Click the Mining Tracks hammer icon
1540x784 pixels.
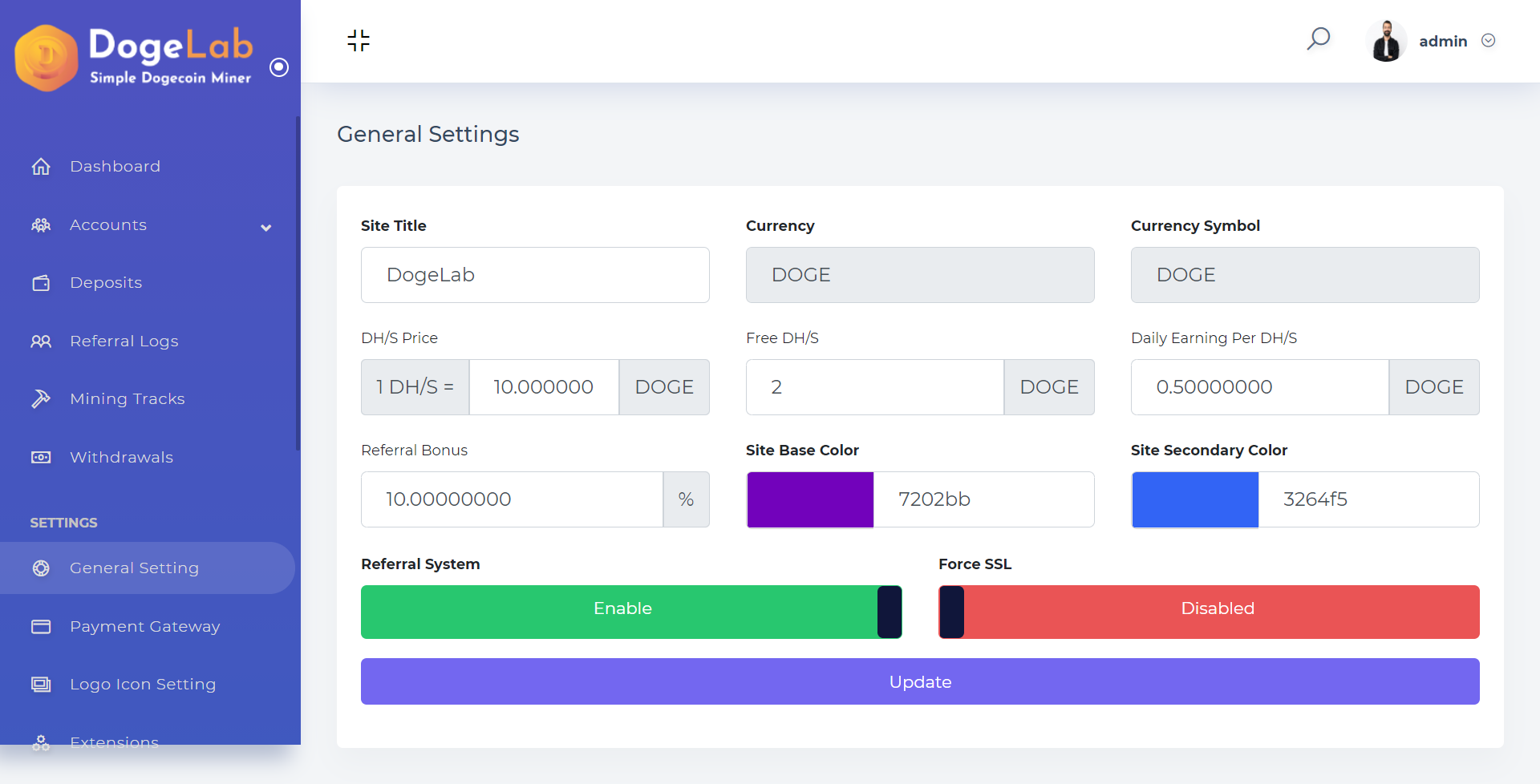click(41, 398)
